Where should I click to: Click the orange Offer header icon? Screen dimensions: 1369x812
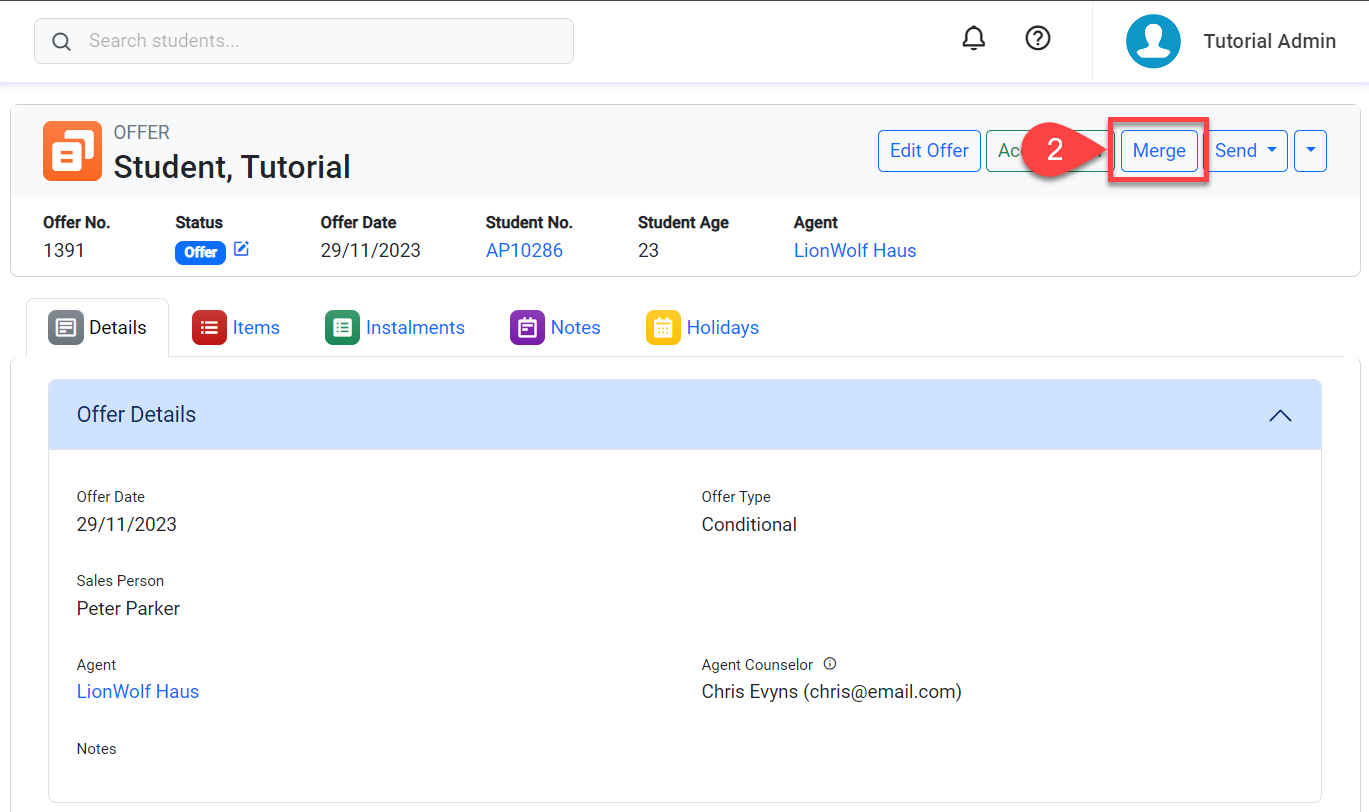coord(72,151)
